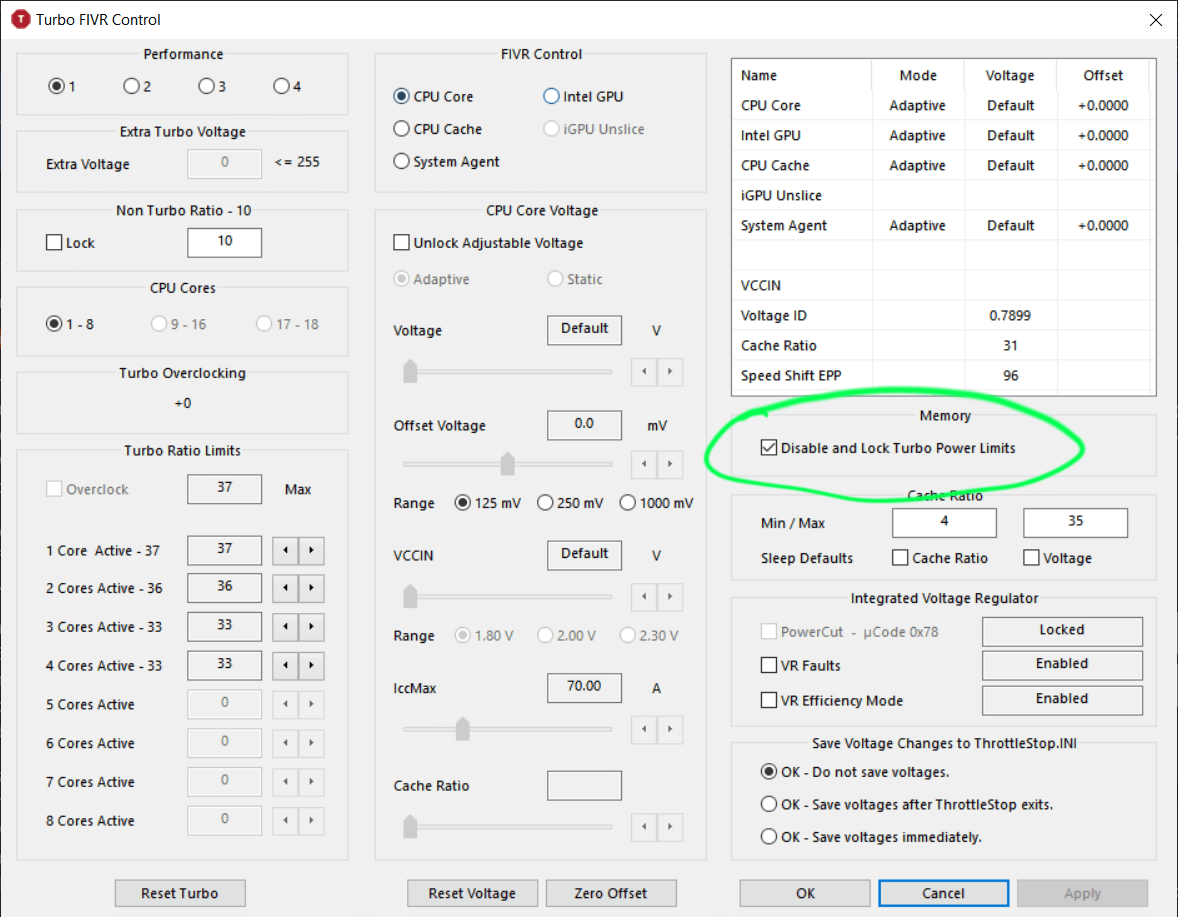Screen dimensions: 1178x917
Task: Nudge Offset Voltage slider right arrow
Action: click(x=670, y=464)
